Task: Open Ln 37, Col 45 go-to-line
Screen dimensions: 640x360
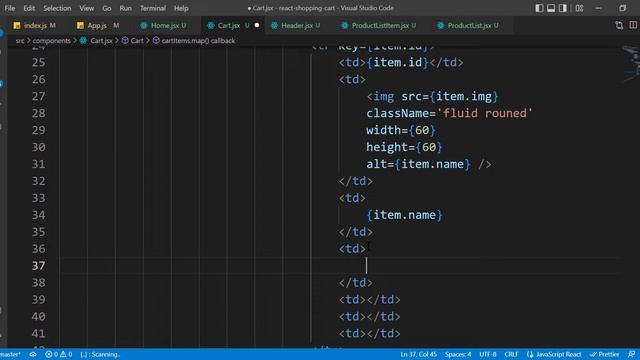Action: point(418,354)
